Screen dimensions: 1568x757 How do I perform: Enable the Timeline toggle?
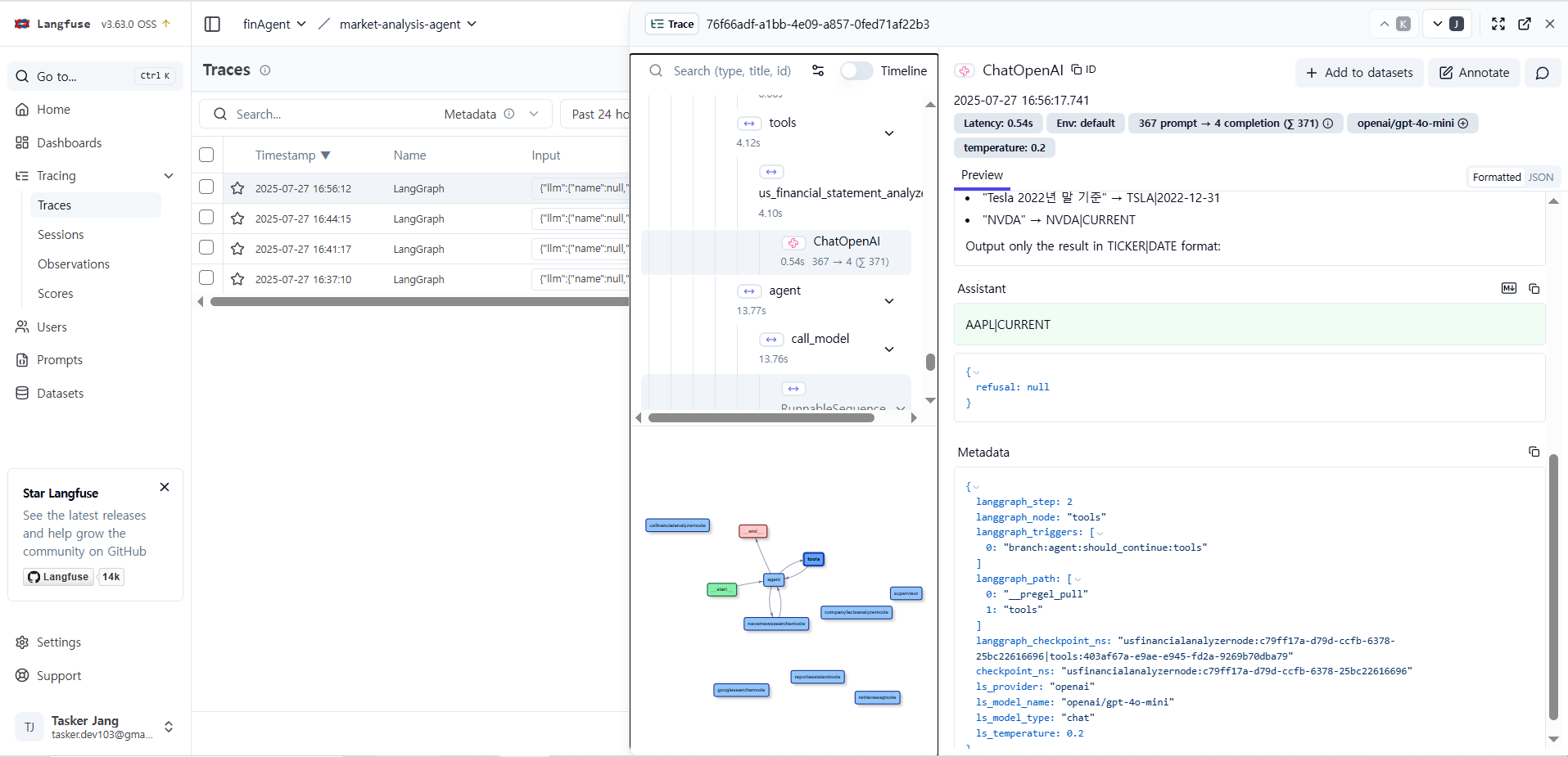[856, 70]
